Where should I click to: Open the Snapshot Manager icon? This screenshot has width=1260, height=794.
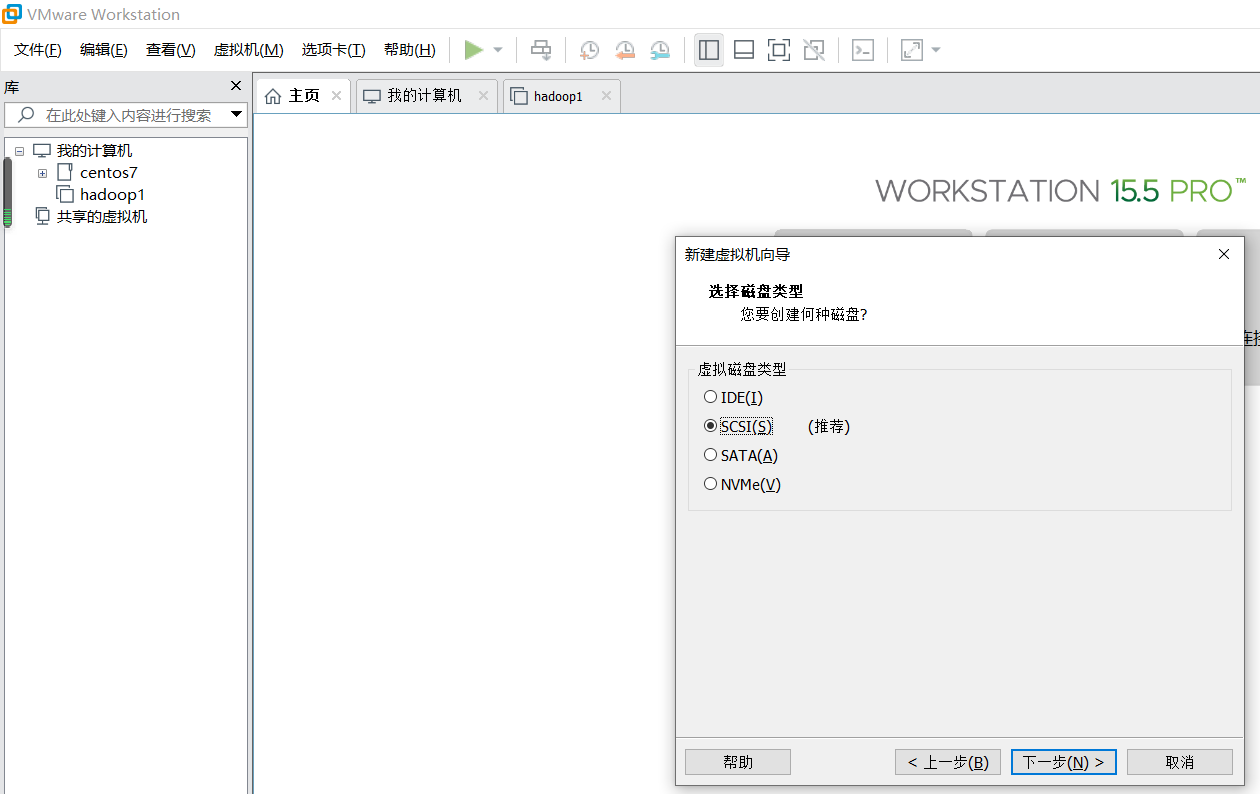pyautogui.click(x=660, y=50)
